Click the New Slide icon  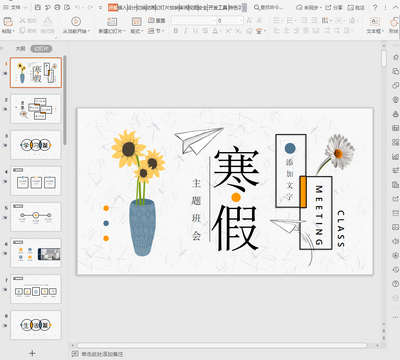point(112,22)
